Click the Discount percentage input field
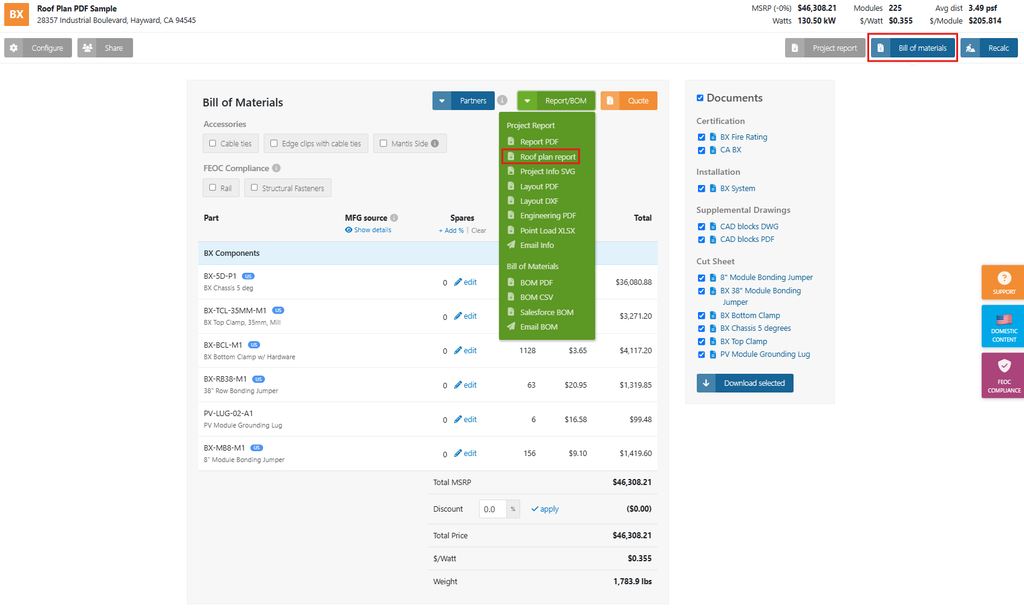This screenshot has height=609, width=1024. (493, 509)
